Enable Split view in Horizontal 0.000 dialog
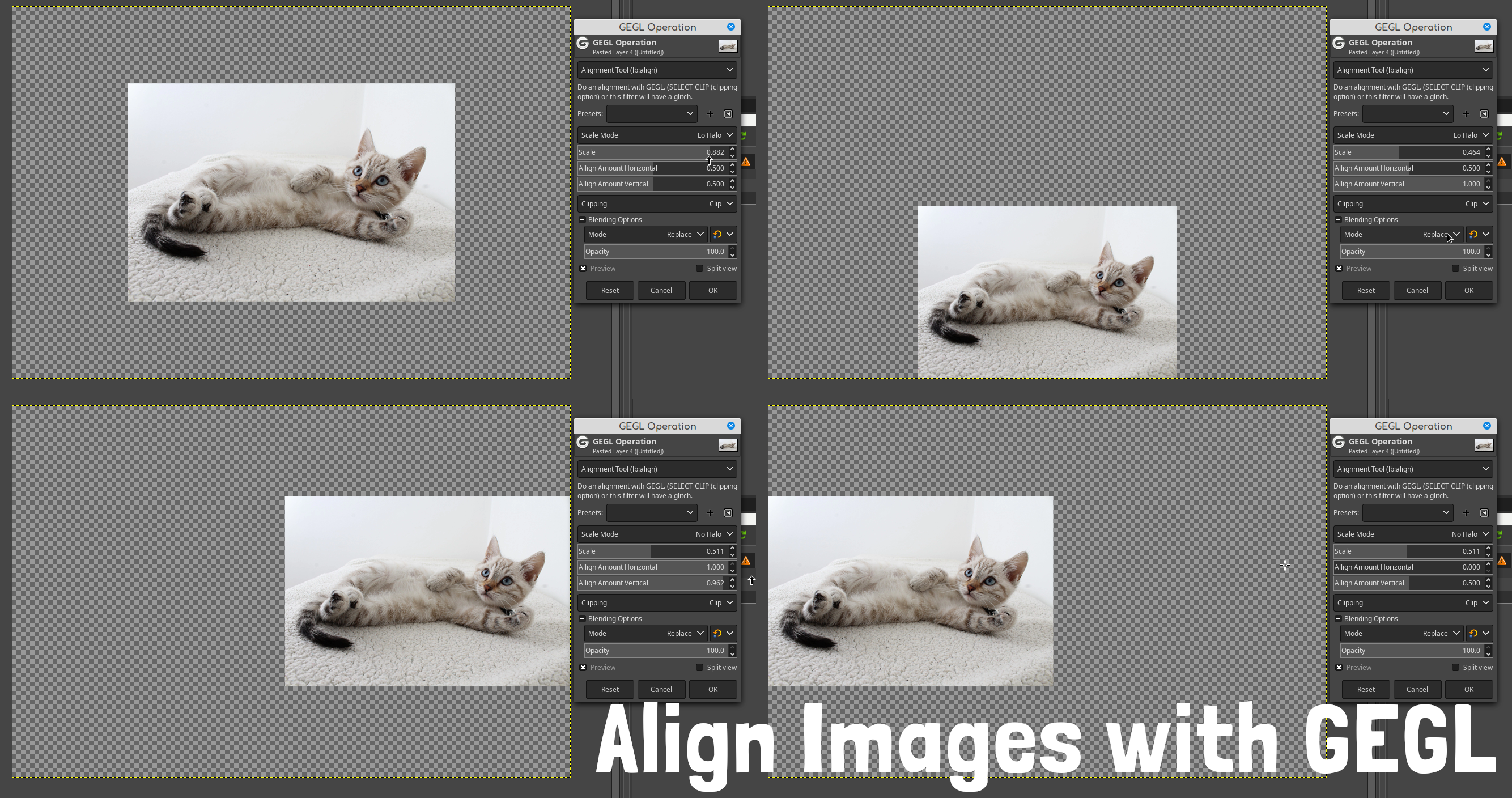This screenshot has height=798, width=1512. (x=1456, y=667)
